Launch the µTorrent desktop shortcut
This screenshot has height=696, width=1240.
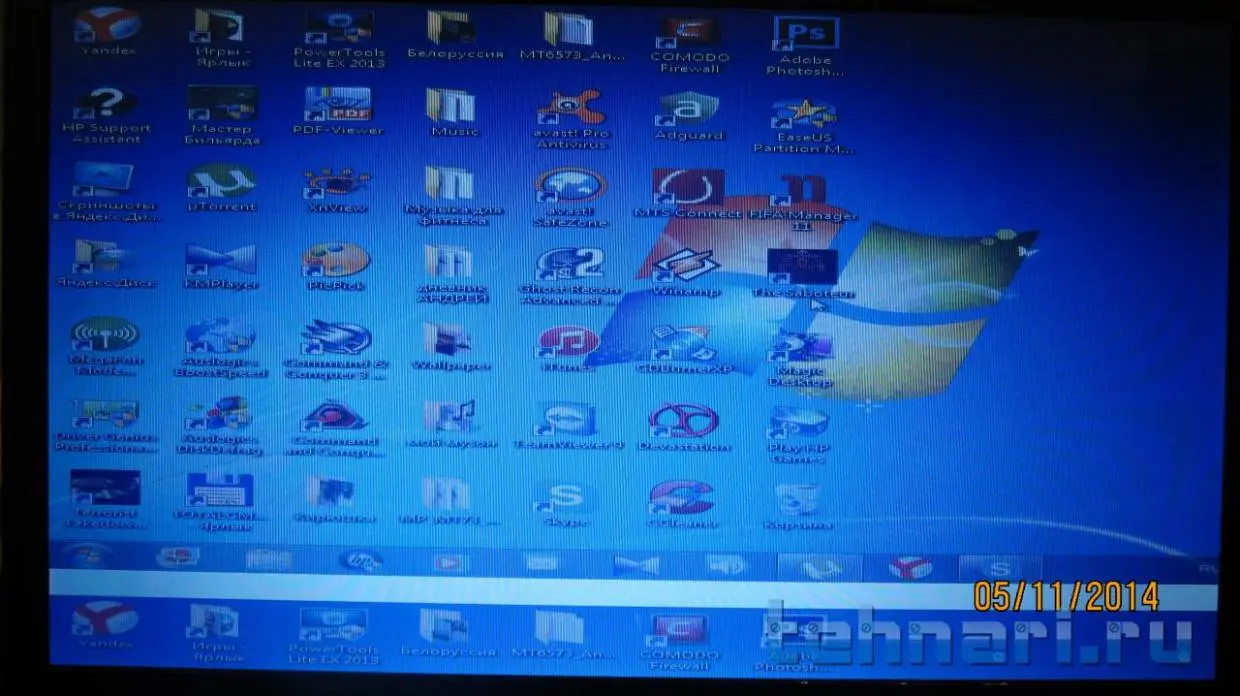pyautogui.click(x=222, y=188)
